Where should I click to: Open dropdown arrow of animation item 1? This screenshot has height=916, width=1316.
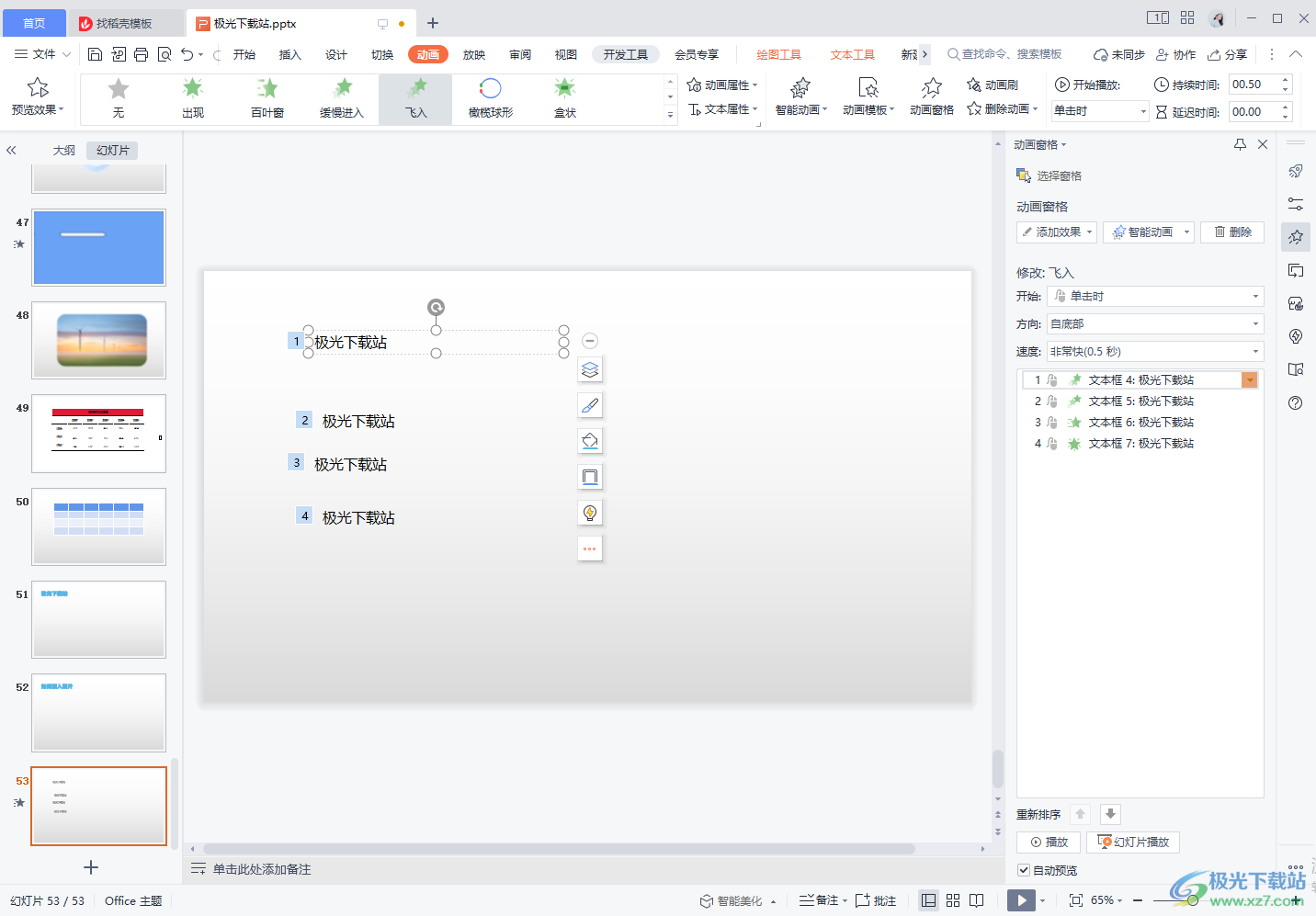(1250, 380)
